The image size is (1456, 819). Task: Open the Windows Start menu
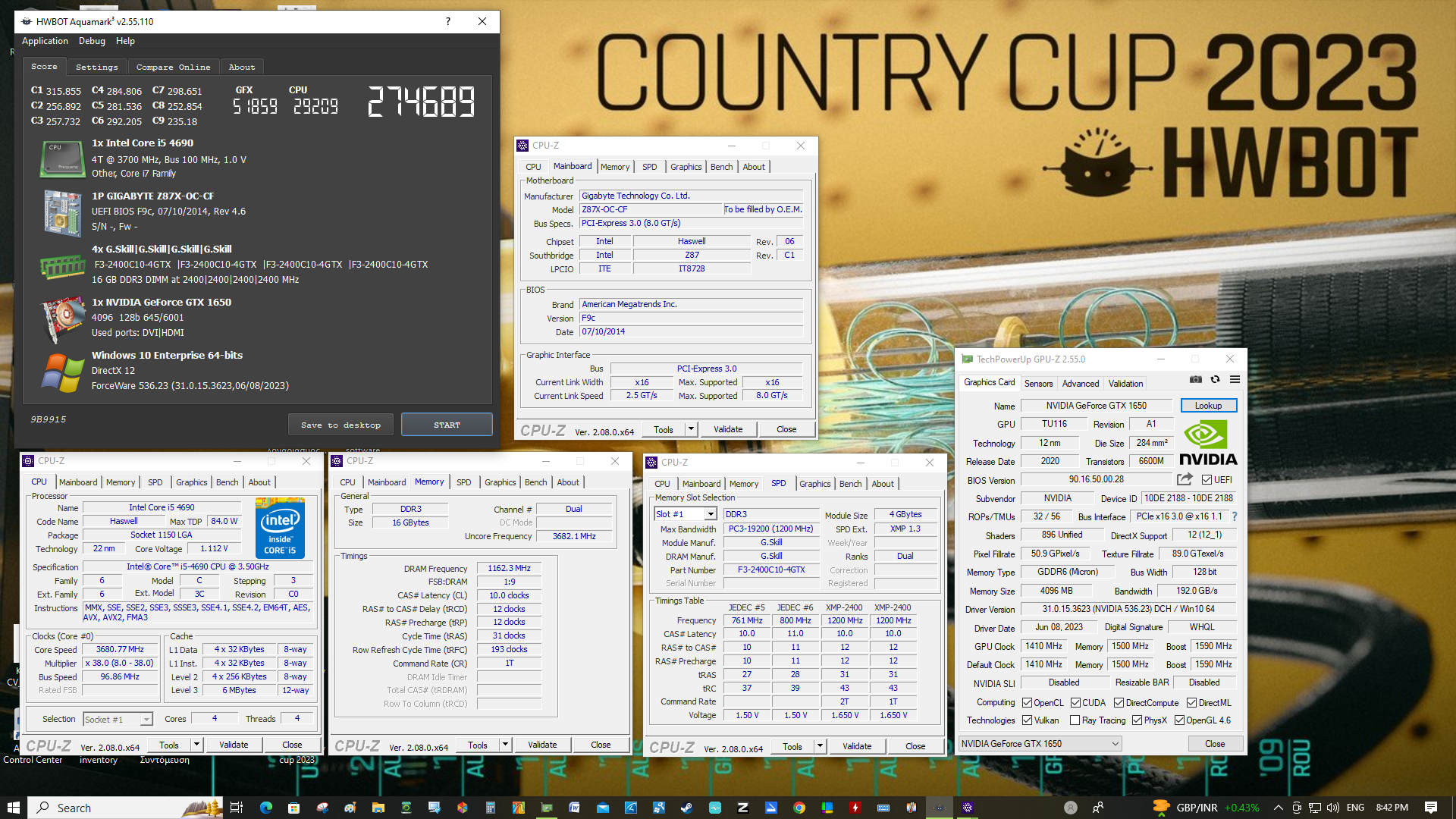pos(13,808)
